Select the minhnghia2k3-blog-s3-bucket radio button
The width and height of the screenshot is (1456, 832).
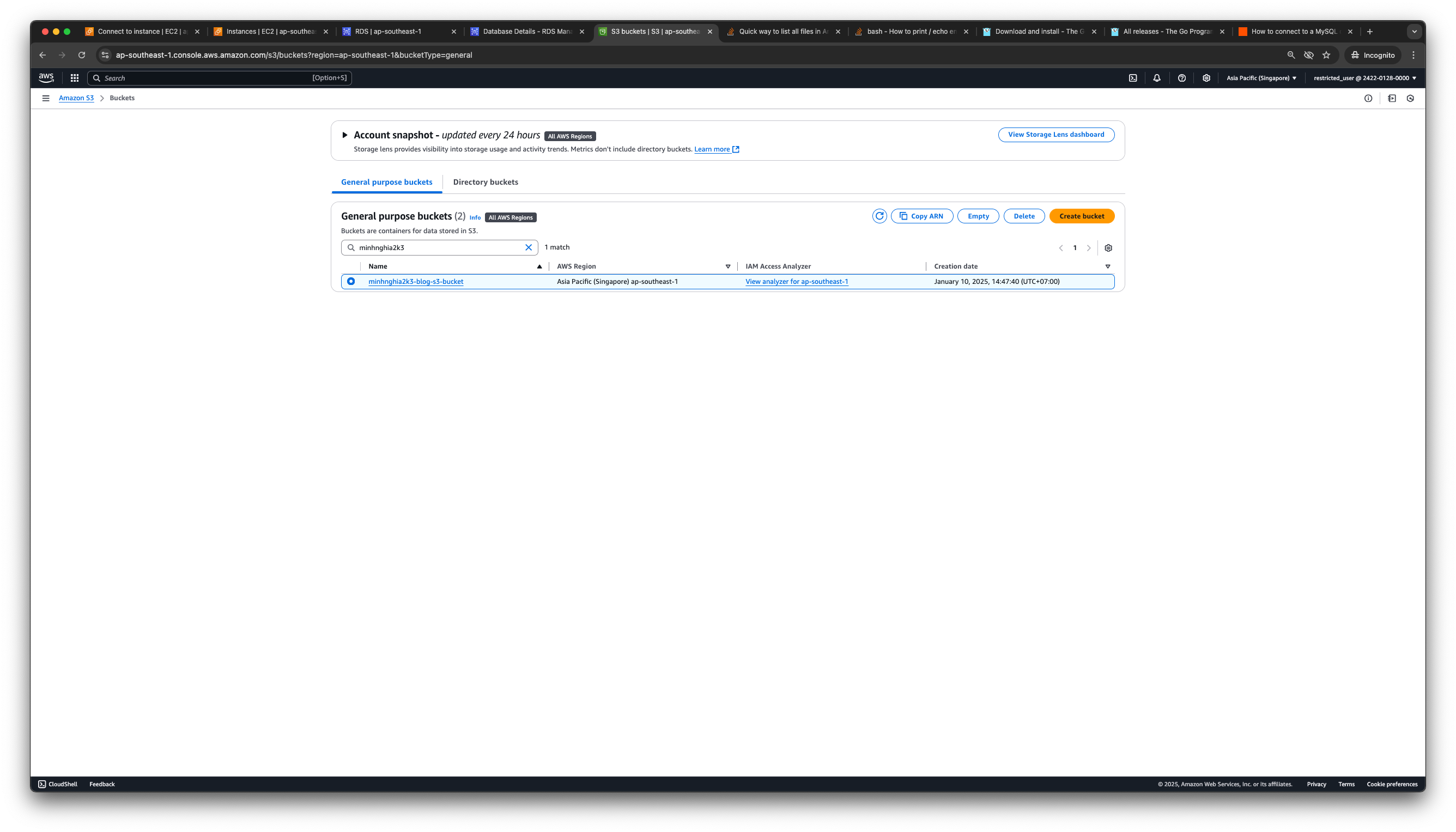pyautogui.click(x=351, y=281)
